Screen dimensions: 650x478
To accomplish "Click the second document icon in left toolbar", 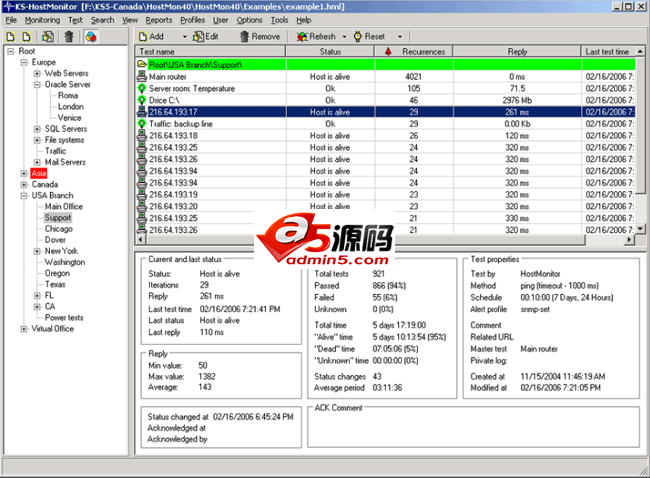I will pyautogui.click(x=27, y=37).
